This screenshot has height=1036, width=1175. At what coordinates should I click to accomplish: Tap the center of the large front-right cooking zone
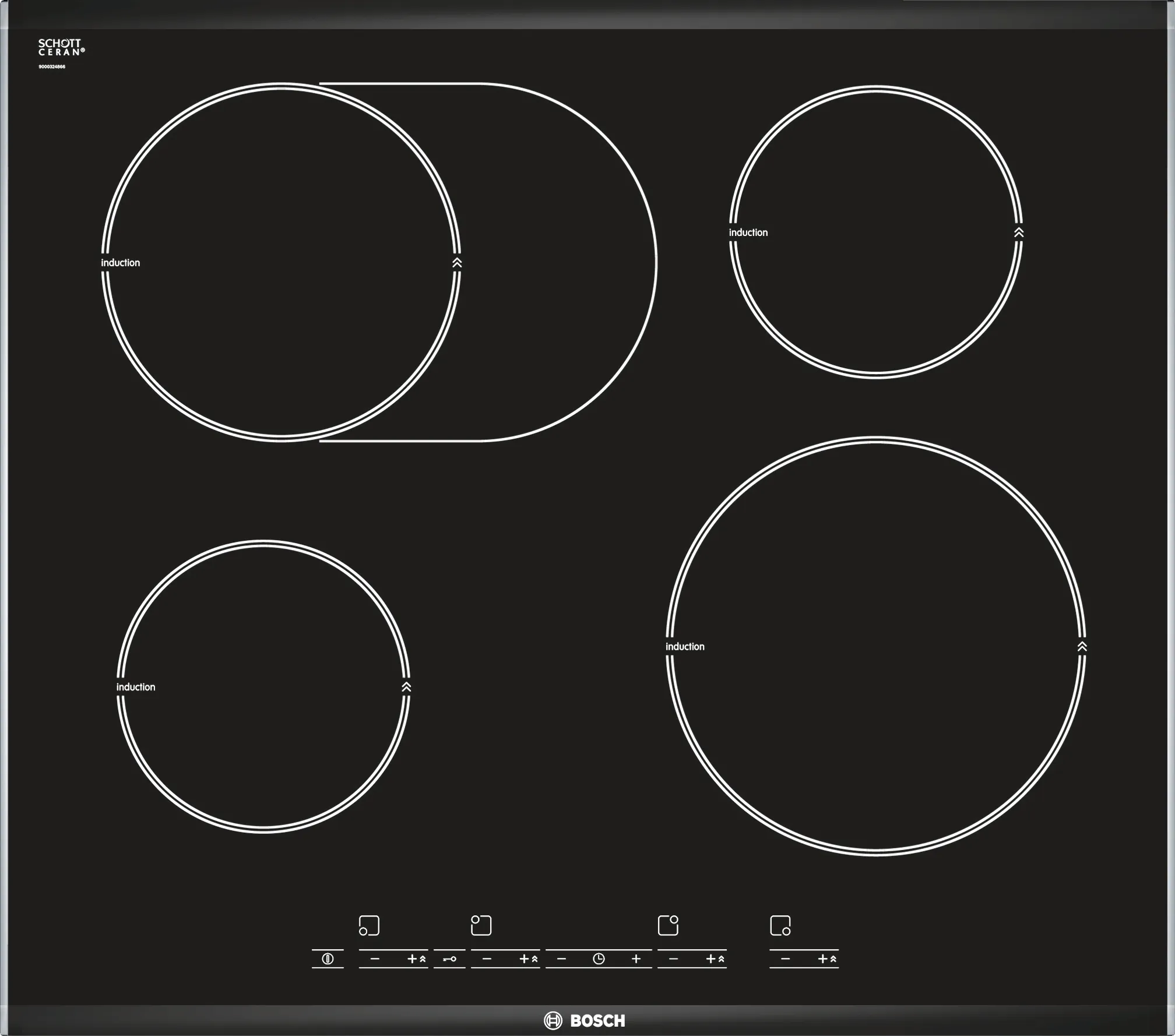[x=876, y=646]
